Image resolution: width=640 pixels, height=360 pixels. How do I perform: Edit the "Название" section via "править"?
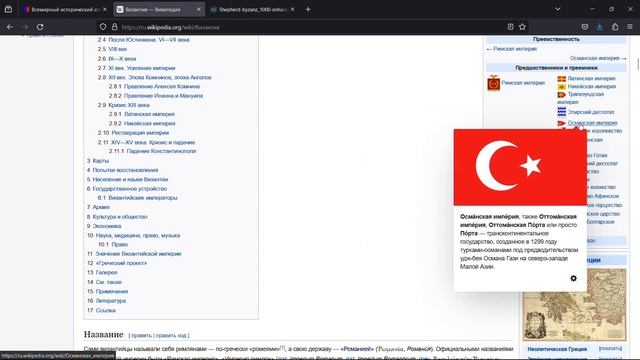[x=142, y=336]
